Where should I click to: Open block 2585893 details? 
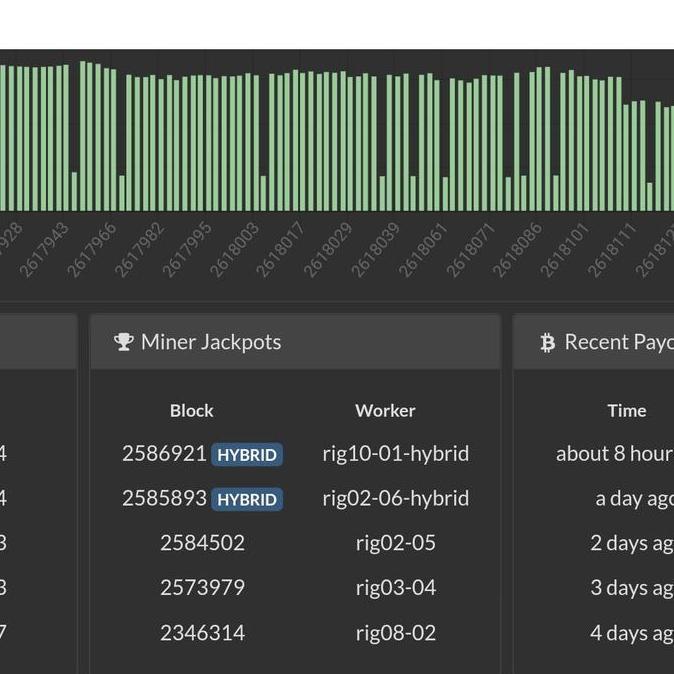(x=164, y=498)
